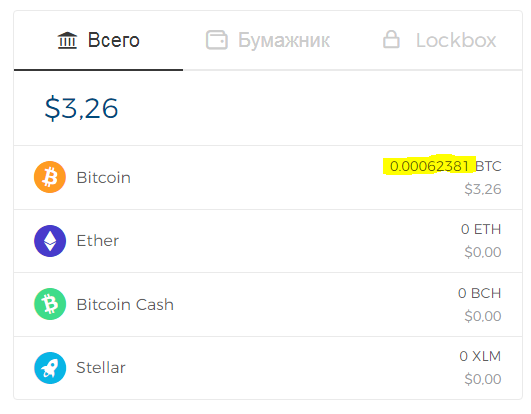Click the blue Stellar rocket icon
Image resolution: width=531 pixels, height=414 pixels.
pyautogui.click(x=50, y=368)
